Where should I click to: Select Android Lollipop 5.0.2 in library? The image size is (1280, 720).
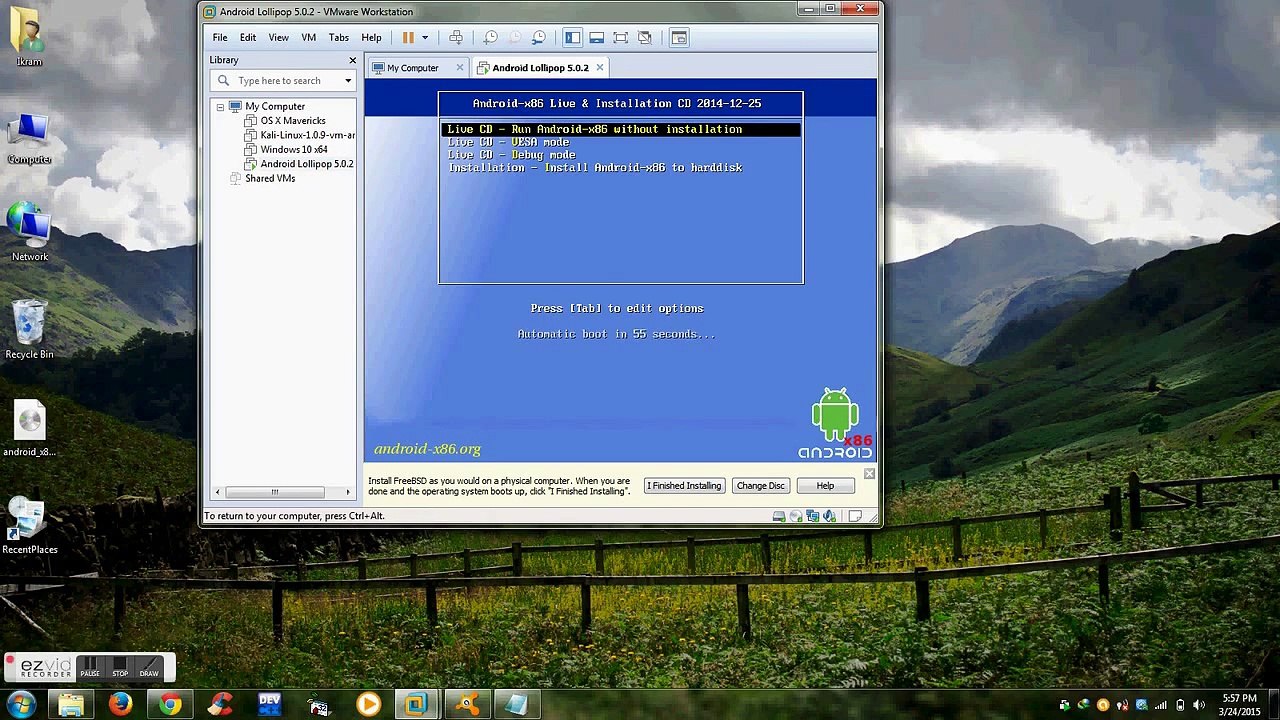(300, 164)
